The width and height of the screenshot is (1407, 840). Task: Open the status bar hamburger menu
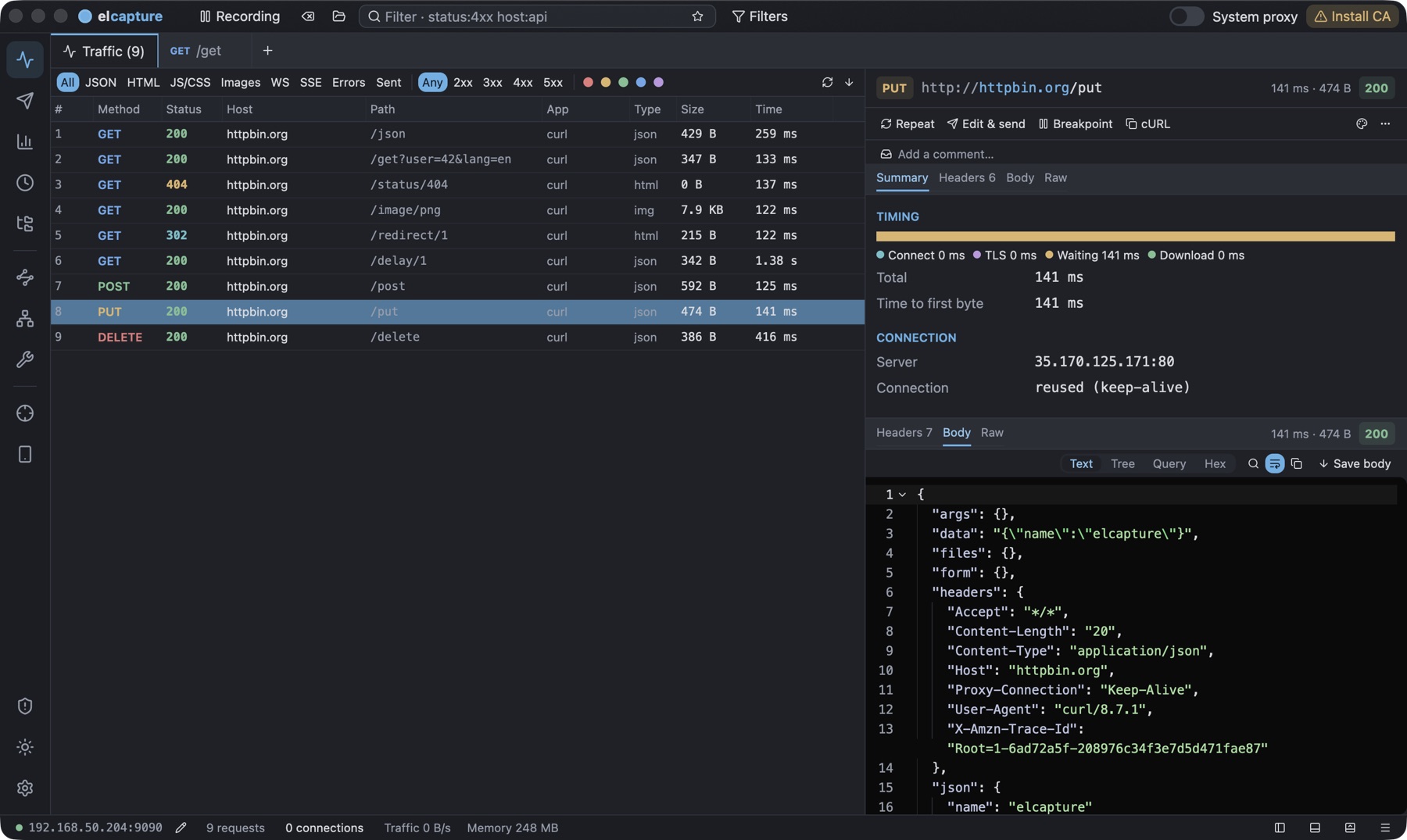pyautogui.click(x=1385, y=827)
